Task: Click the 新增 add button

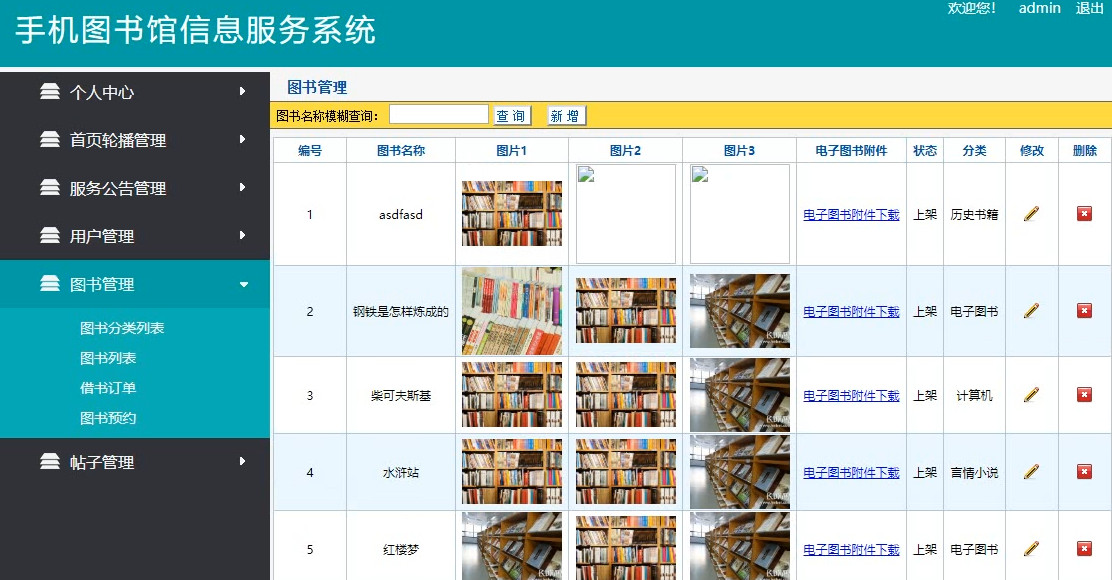Action: pyautogui.click(x=567, y=116)
